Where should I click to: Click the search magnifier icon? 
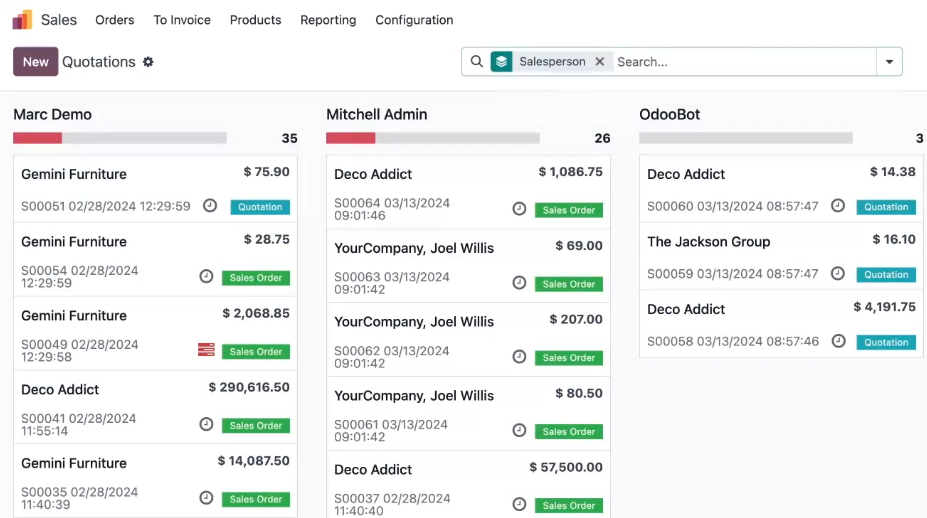coord(477,61)
